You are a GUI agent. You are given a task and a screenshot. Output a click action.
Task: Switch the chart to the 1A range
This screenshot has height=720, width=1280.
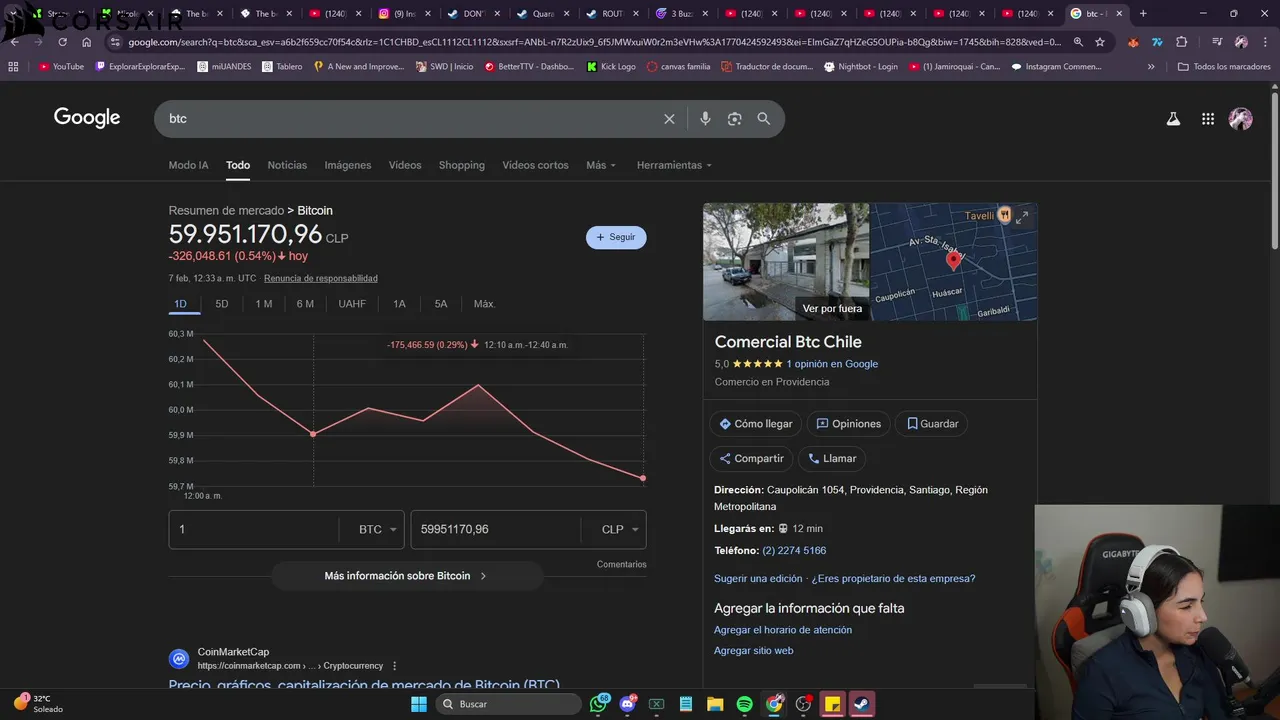coord(399,304)
